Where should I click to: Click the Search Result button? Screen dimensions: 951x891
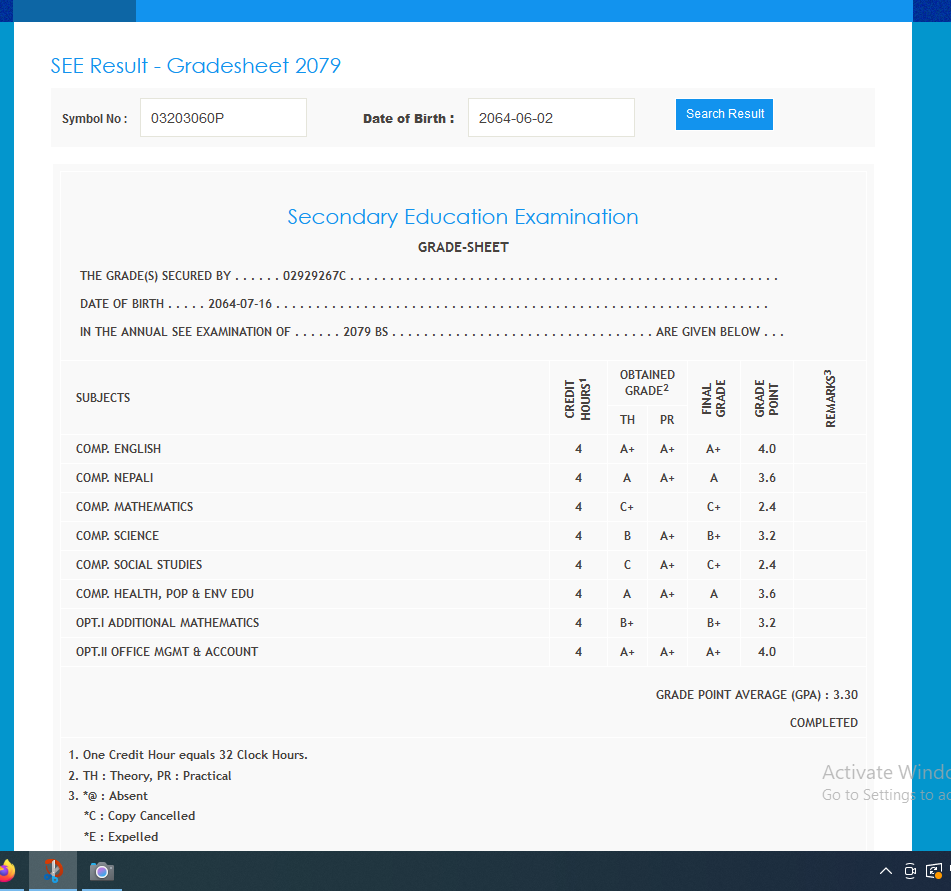(x=724, y=114)
